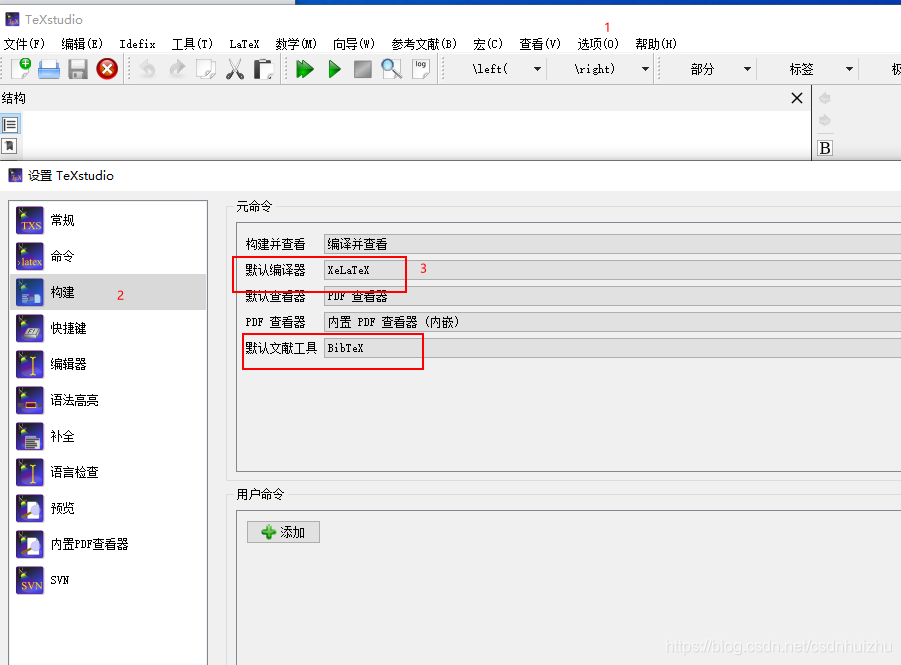901x665 pixels.
Task: Open the 文件(F) menu
Action: coord(24,44)
